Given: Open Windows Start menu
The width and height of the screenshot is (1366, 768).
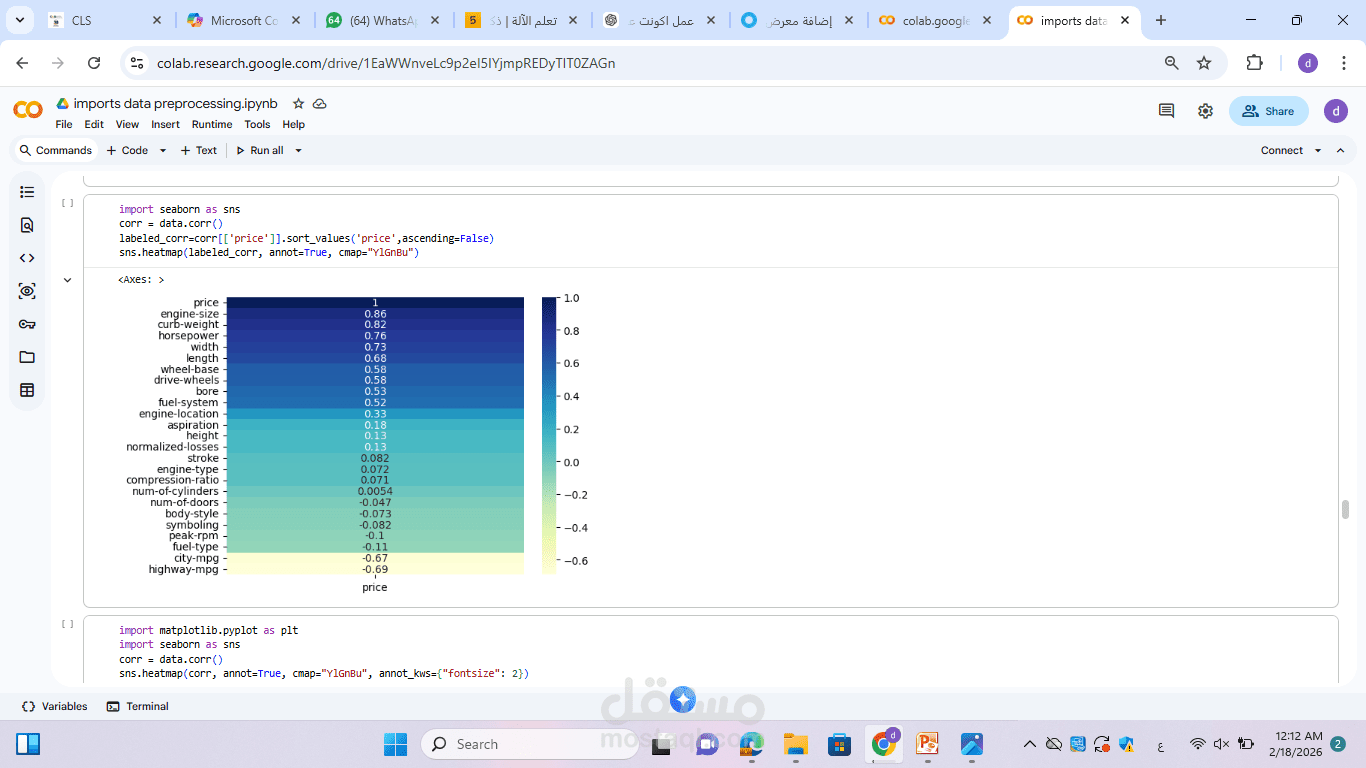Looking at the screenshot, I should [x=396, y=744].
